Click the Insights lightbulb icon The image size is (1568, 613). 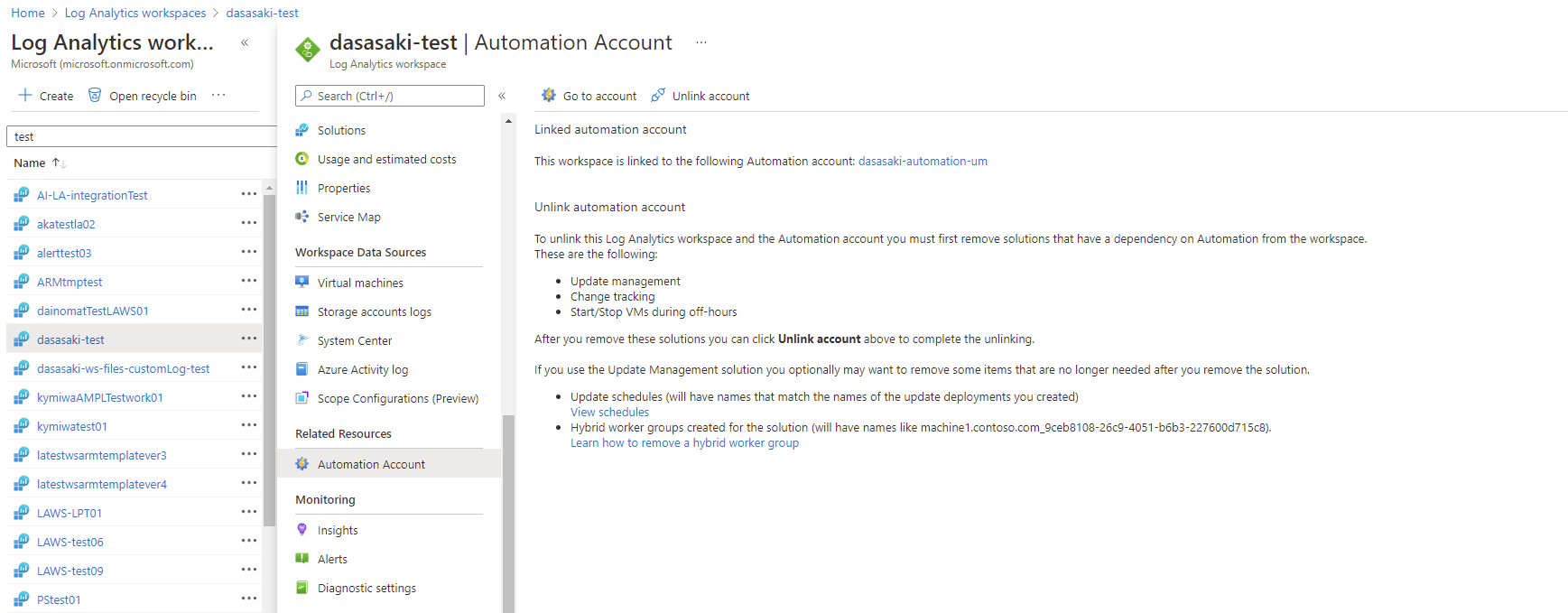[302, 530]
